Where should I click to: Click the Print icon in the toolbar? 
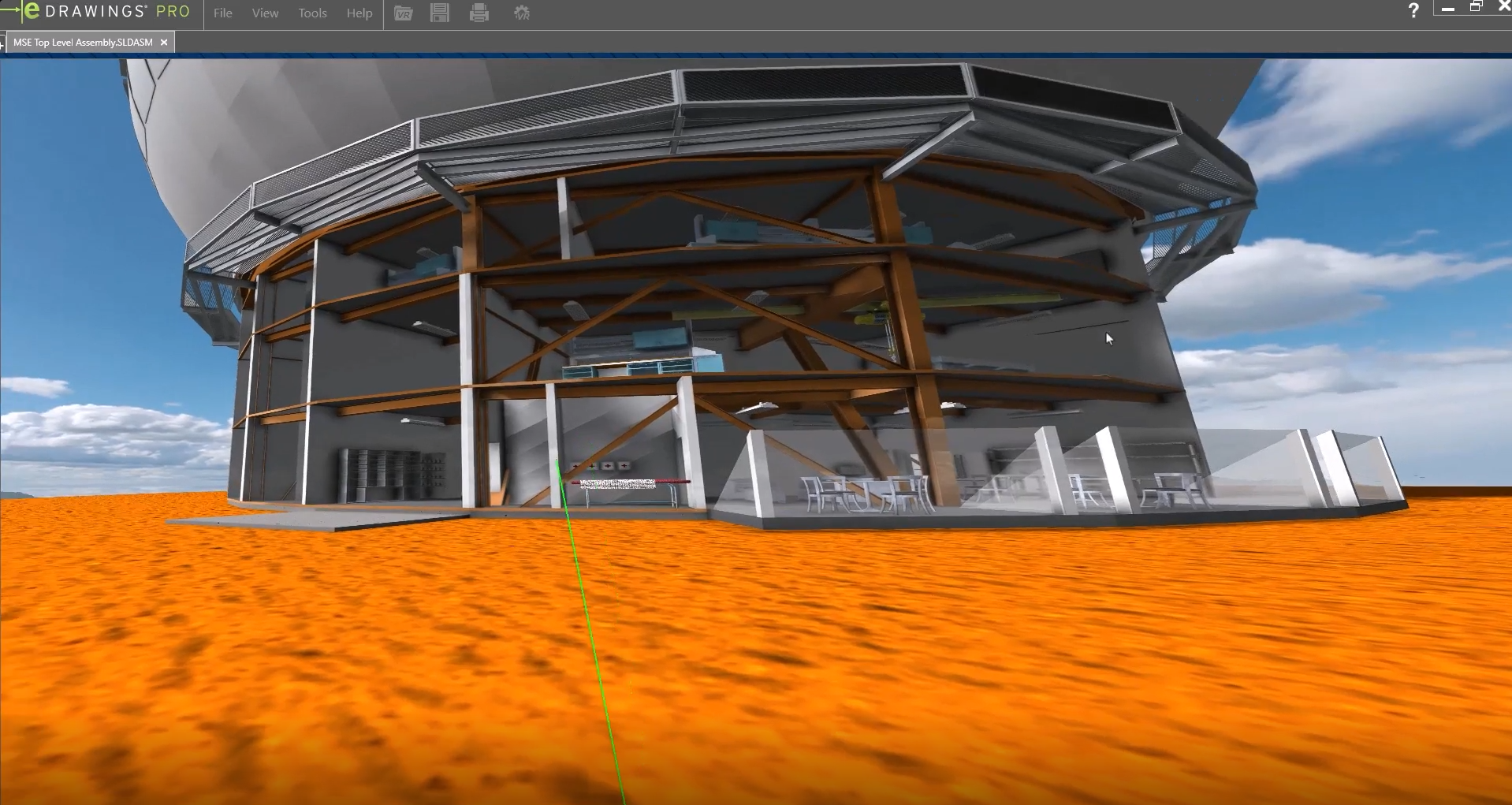pos(479,13)
